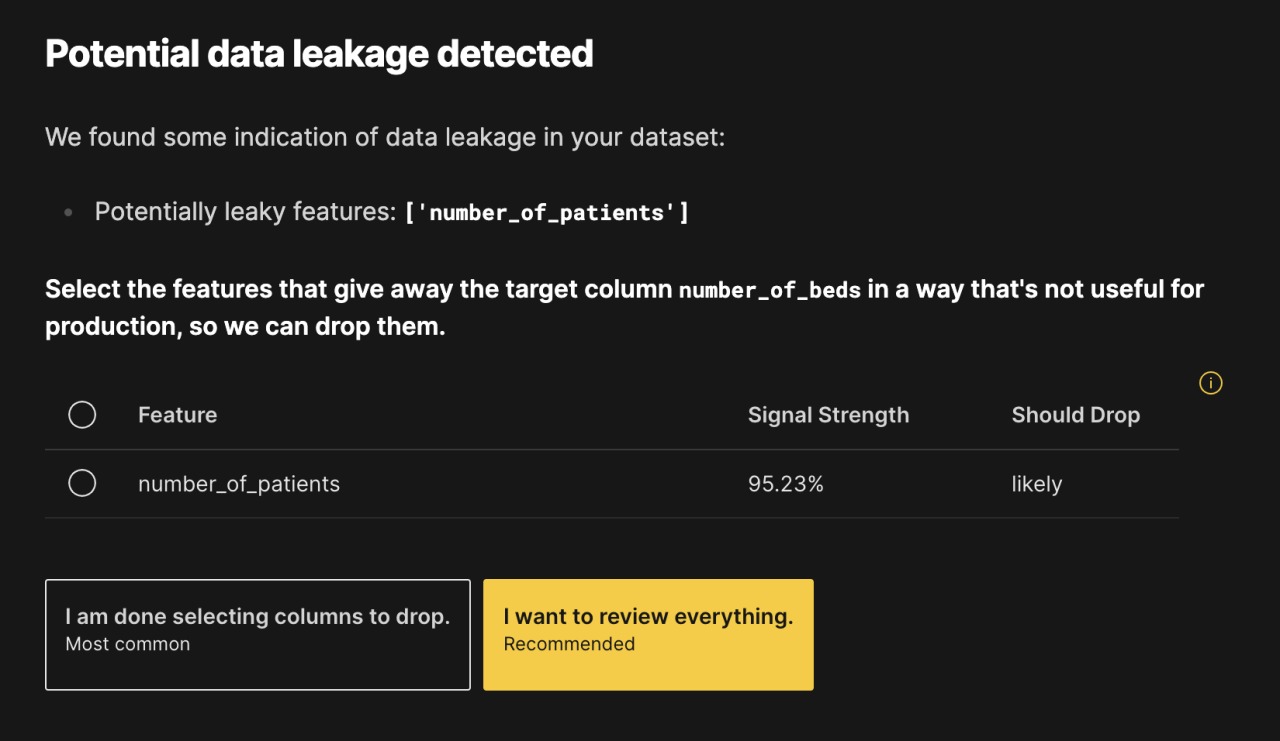Click the ['number_of_patients'] leaky features text
This screenshot has height=741, width=1280.
point(547,211)
